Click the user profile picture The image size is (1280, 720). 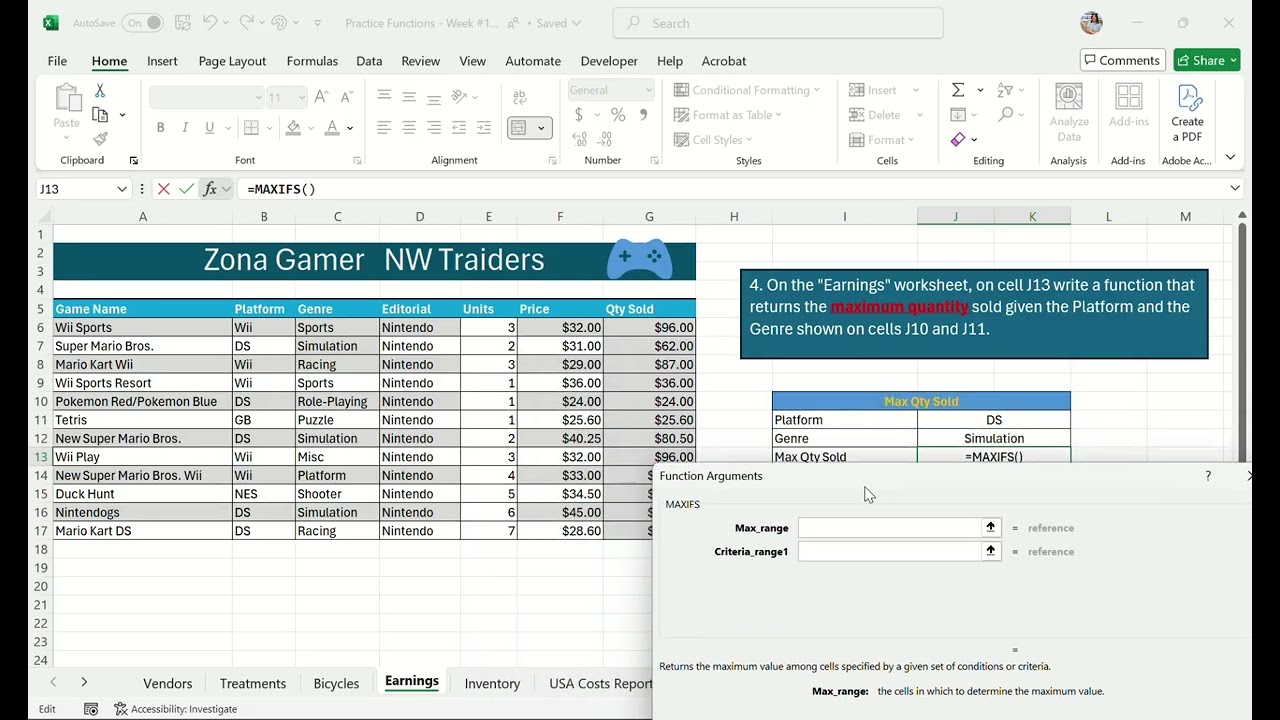click(x=1091, y=23)
